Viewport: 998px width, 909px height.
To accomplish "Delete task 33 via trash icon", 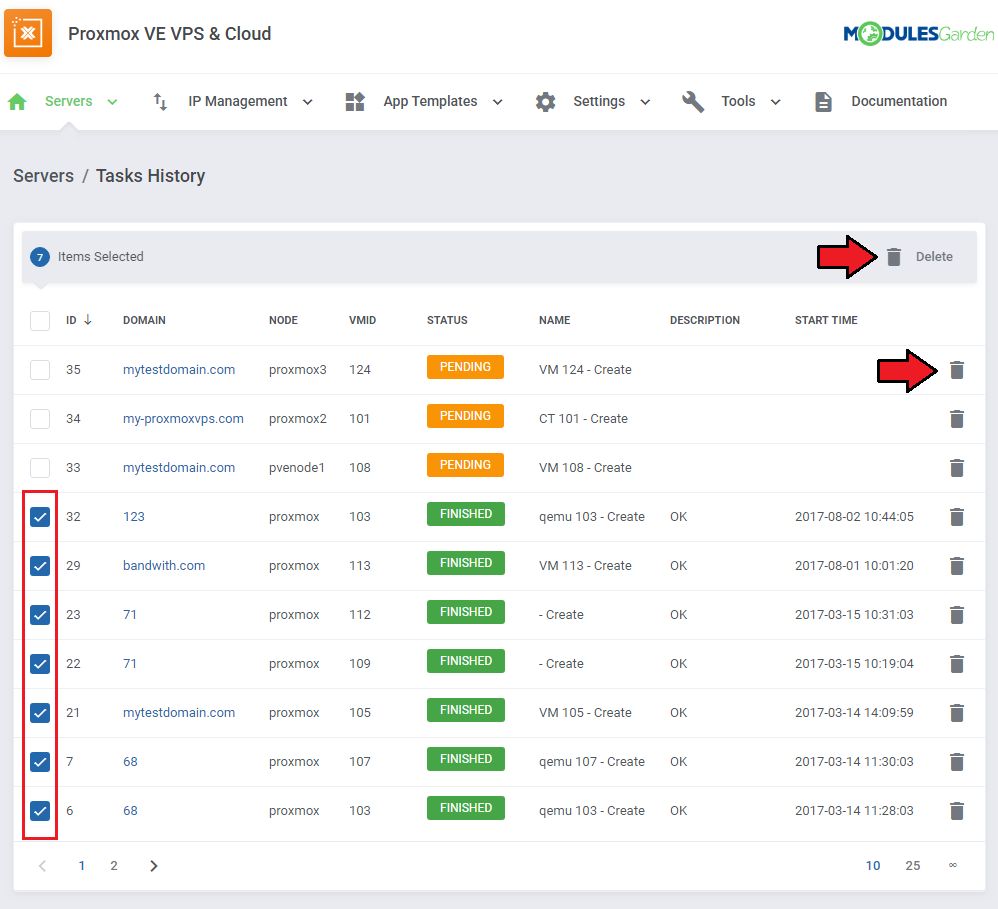I will pyautogui.click(x=957, y=468).
